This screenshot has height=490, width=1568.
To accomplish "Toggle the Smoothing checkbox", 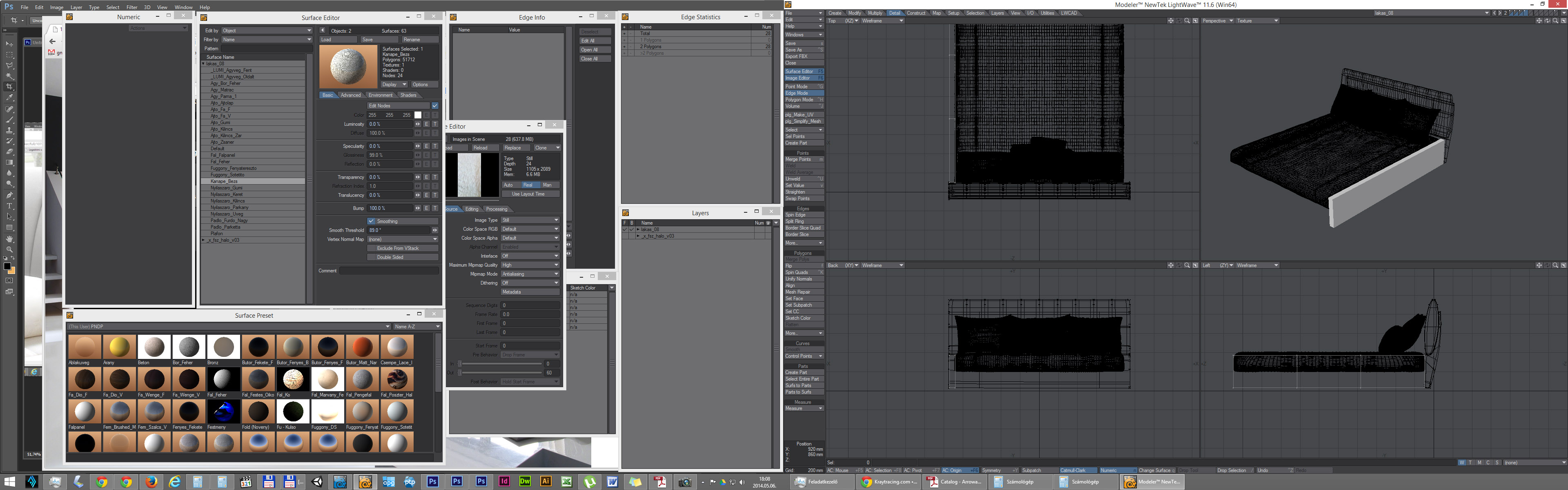I will [371, 221].
